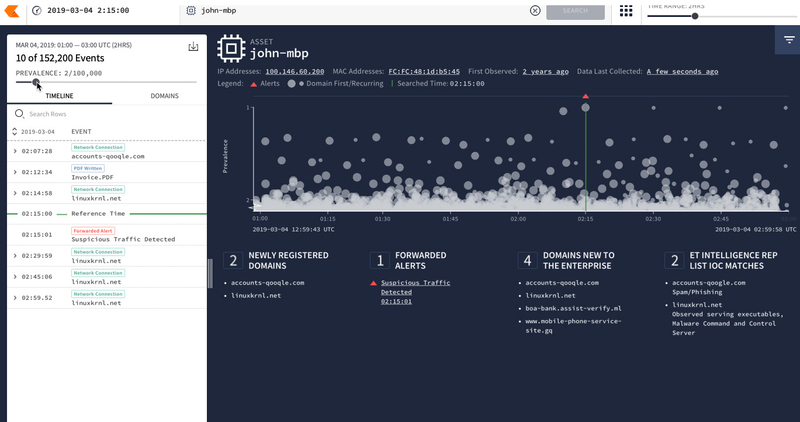Image resolution: width=800 pixels, height=422 pixels.
Task: Click the greyed SEARCH button
Action: [x=576, y=11]
